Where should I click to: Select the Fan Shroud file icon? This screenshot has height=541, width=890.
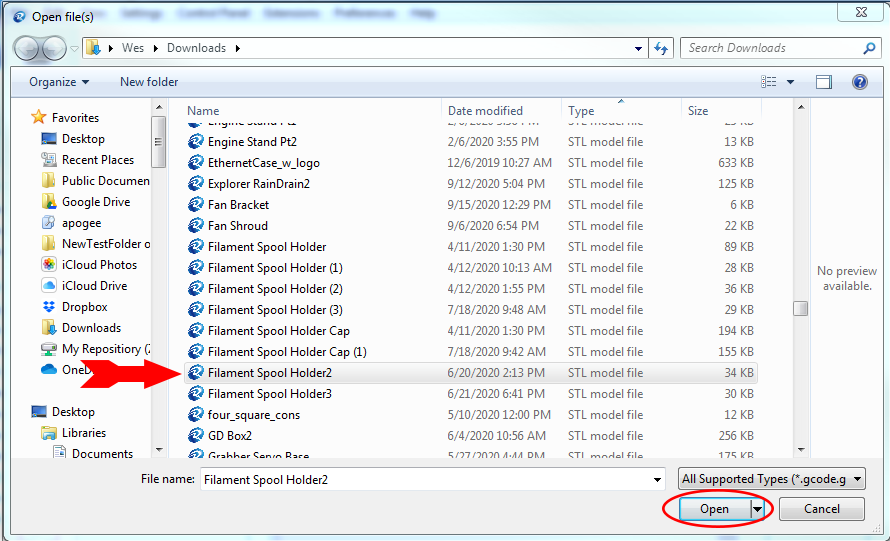[196, 226]
